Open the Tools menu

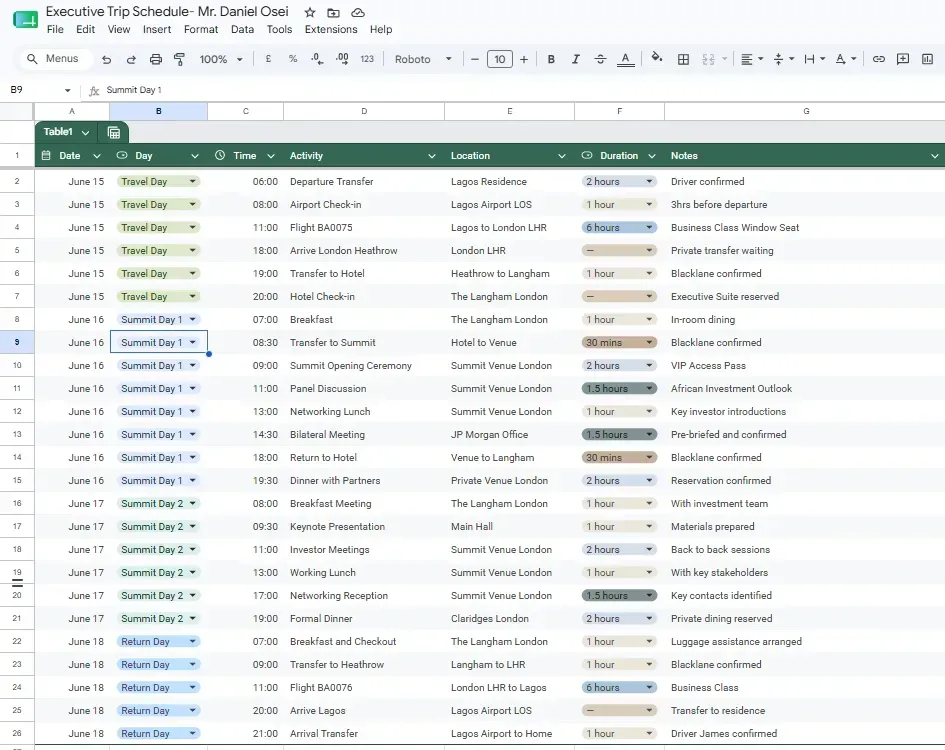[x=279, y=29]
